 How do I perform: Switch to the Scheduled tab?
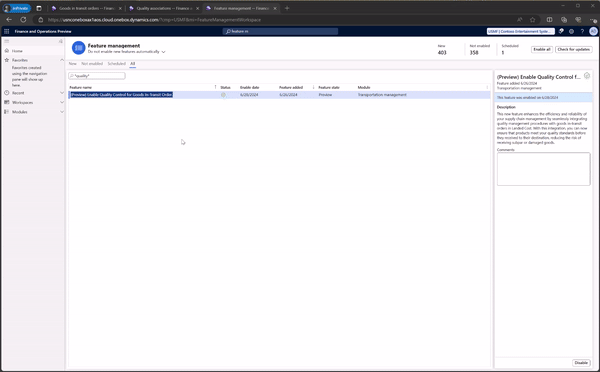(x=116, y=64)
